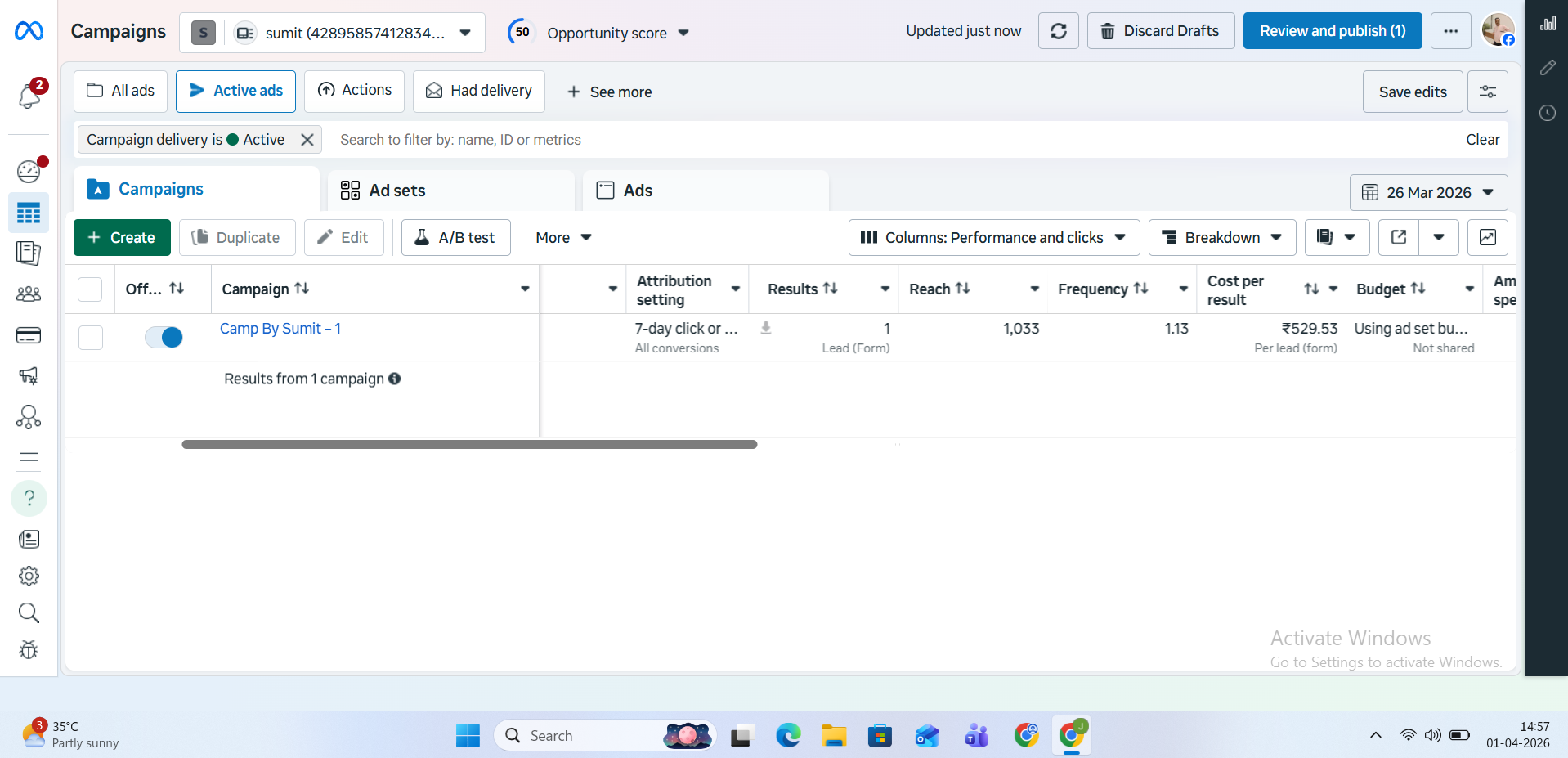
Task: Open the charts view icon button
Action: [1488, 237]
